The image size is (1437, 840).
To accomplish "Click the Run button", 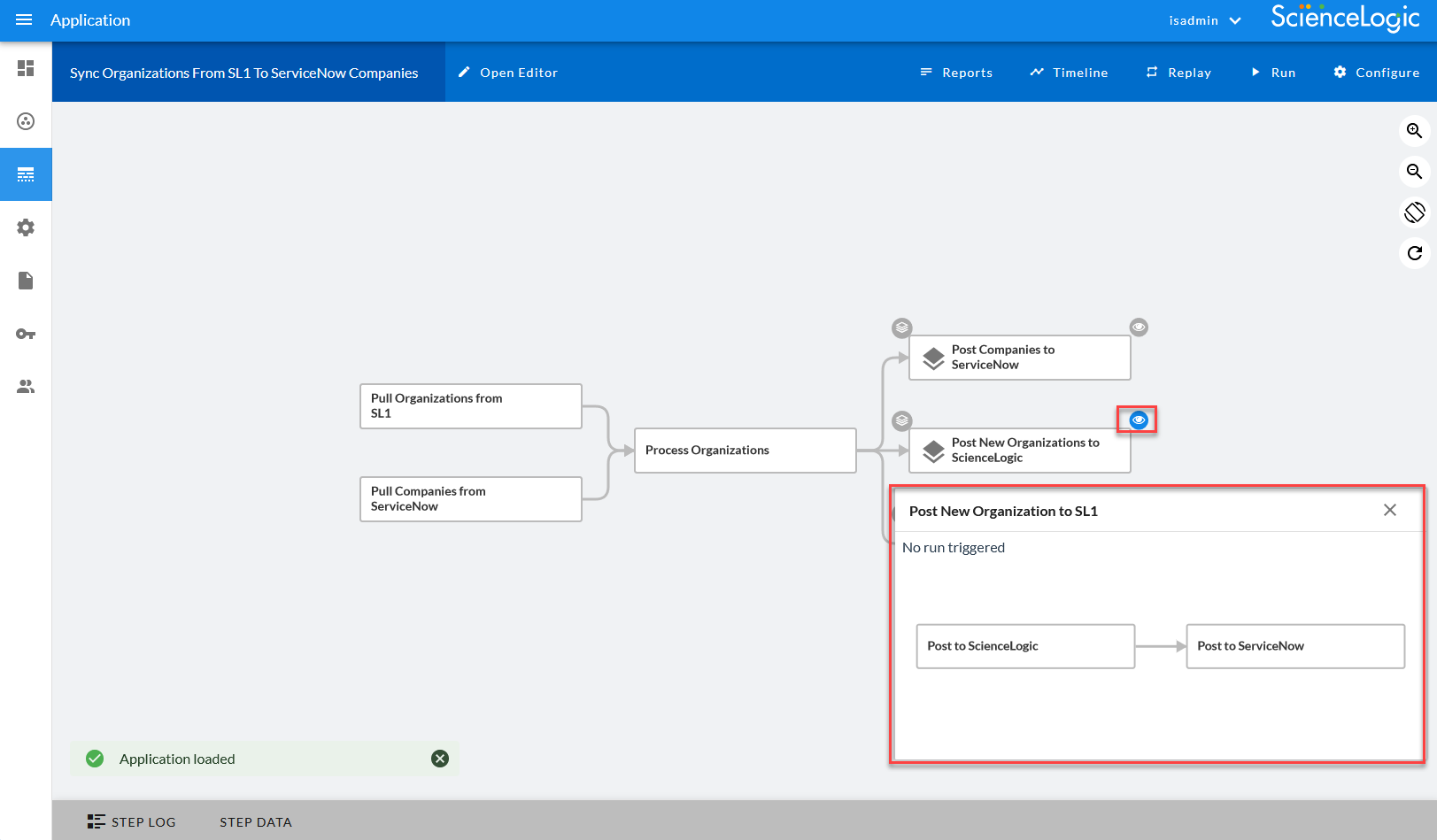I will [1272, 73].
